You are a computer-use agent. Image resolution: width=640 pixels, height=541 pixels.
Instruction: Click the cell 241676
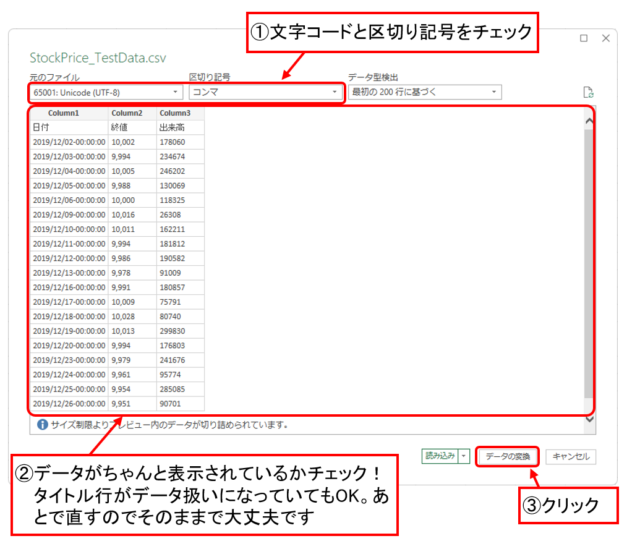pos(180,360)
